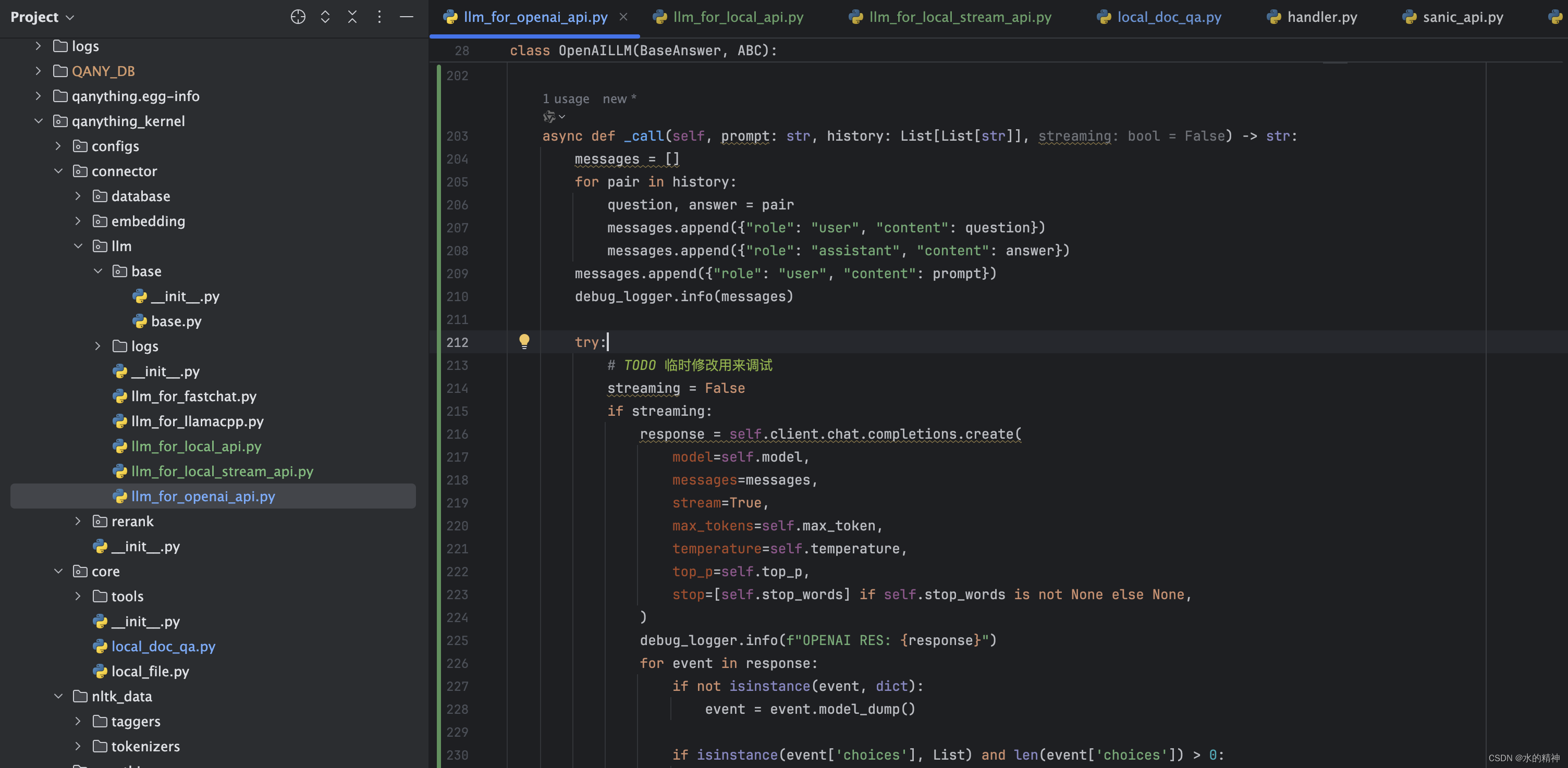1568x768 pixels.
Task: Click the Collapse All icon in Project toolbar
Action: point(352,17)
